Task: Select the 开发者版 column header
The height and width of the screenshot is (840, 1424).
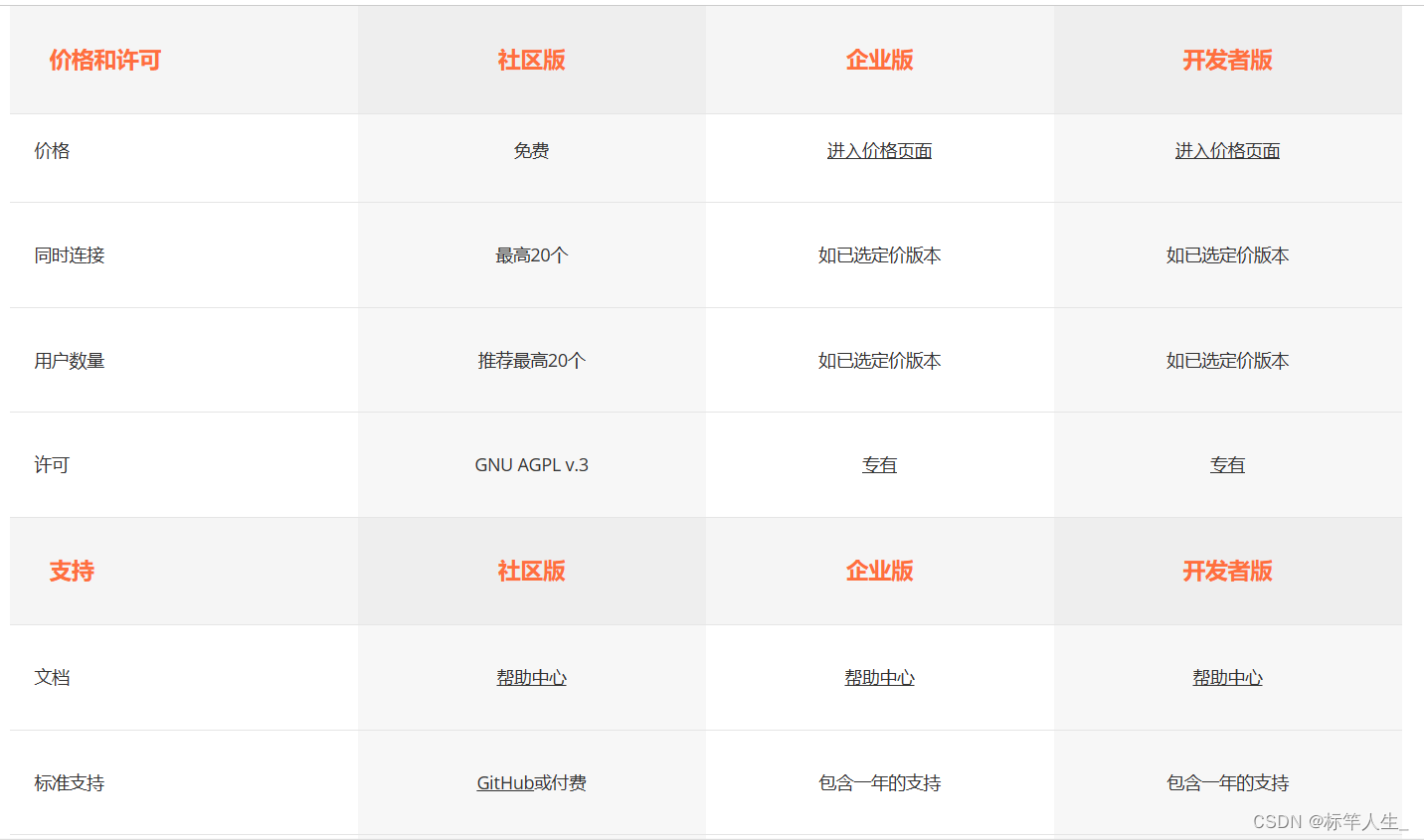Action: point(1227,60)
